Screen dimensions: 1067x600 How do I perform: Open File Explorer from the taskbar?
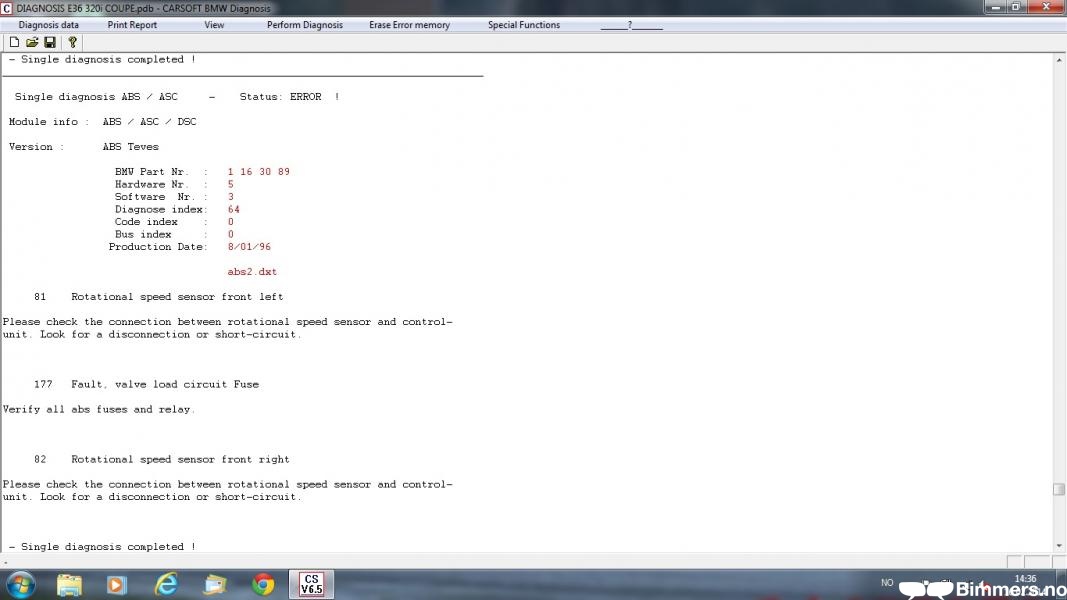[69, 585]
